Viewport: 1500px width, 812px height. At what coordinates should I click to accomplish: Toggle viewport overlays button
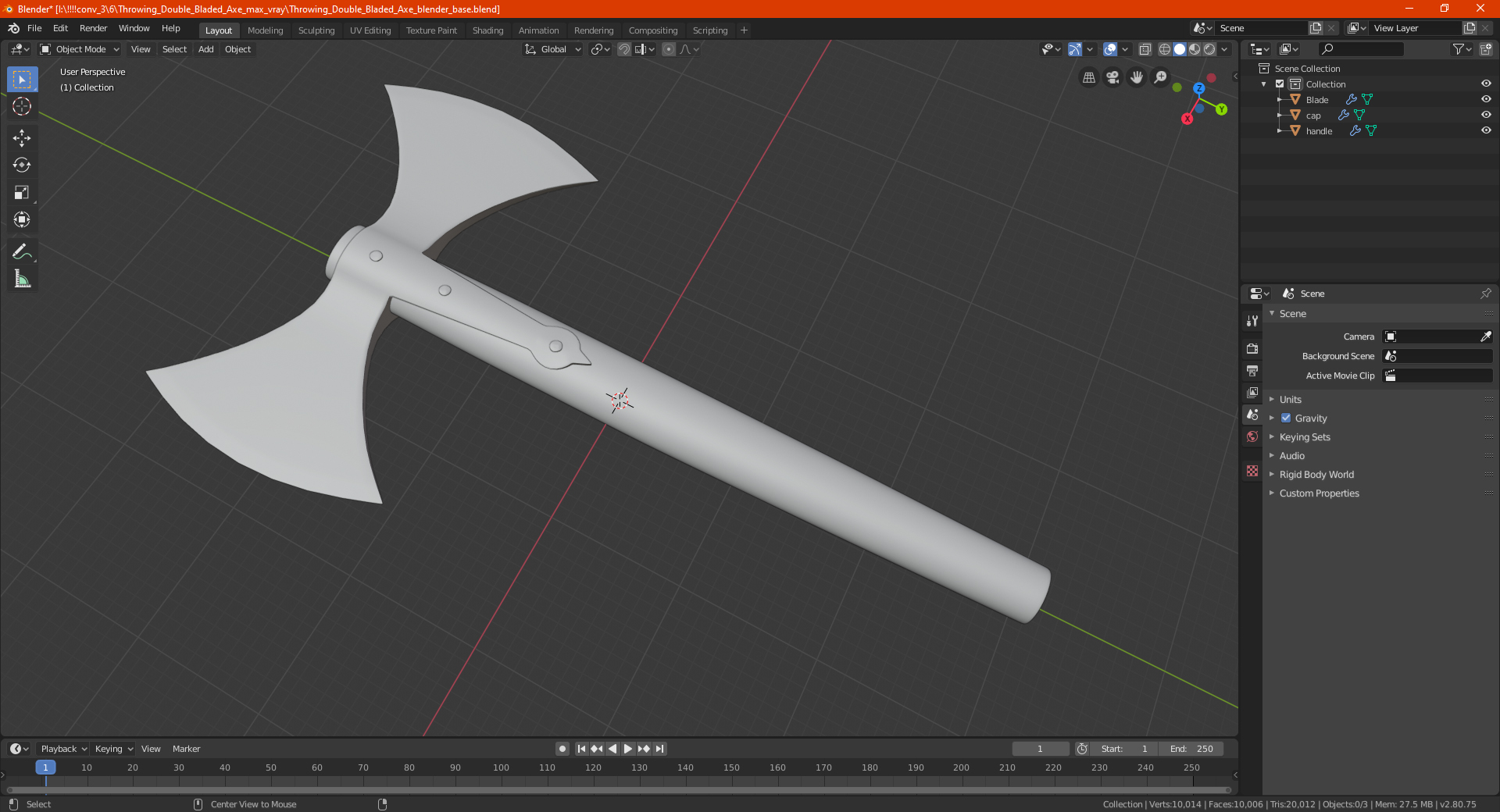[x=1110, y=49]
